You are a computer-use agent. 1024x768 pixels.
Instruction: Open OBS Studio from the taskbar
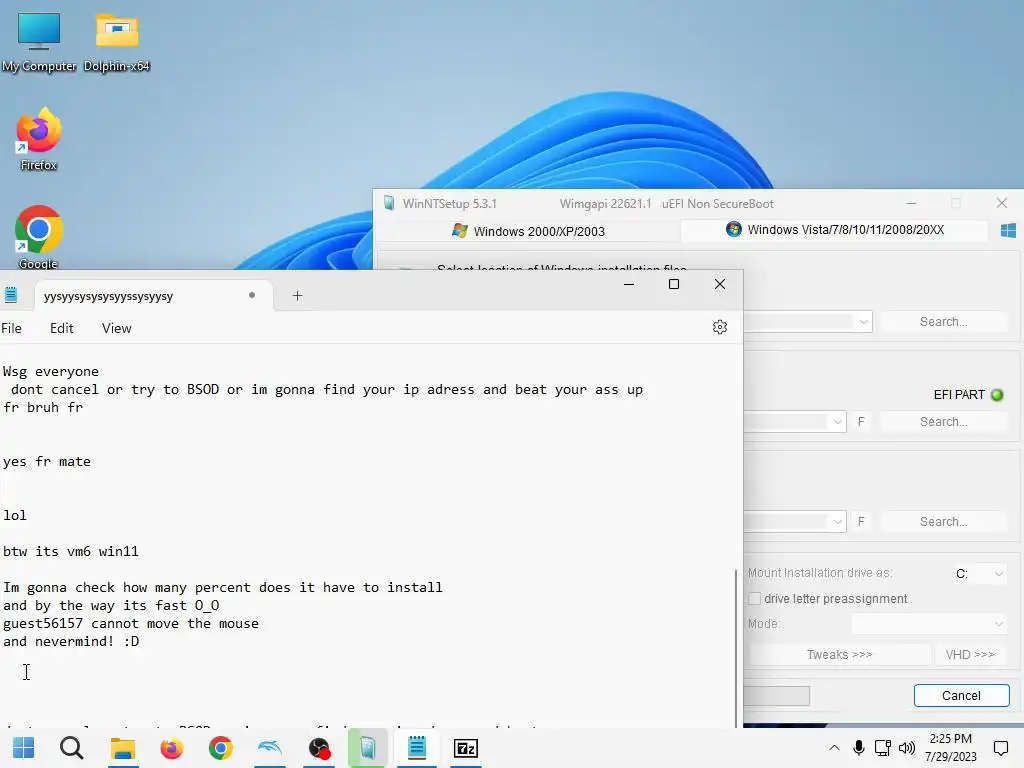tap(319, 748)
